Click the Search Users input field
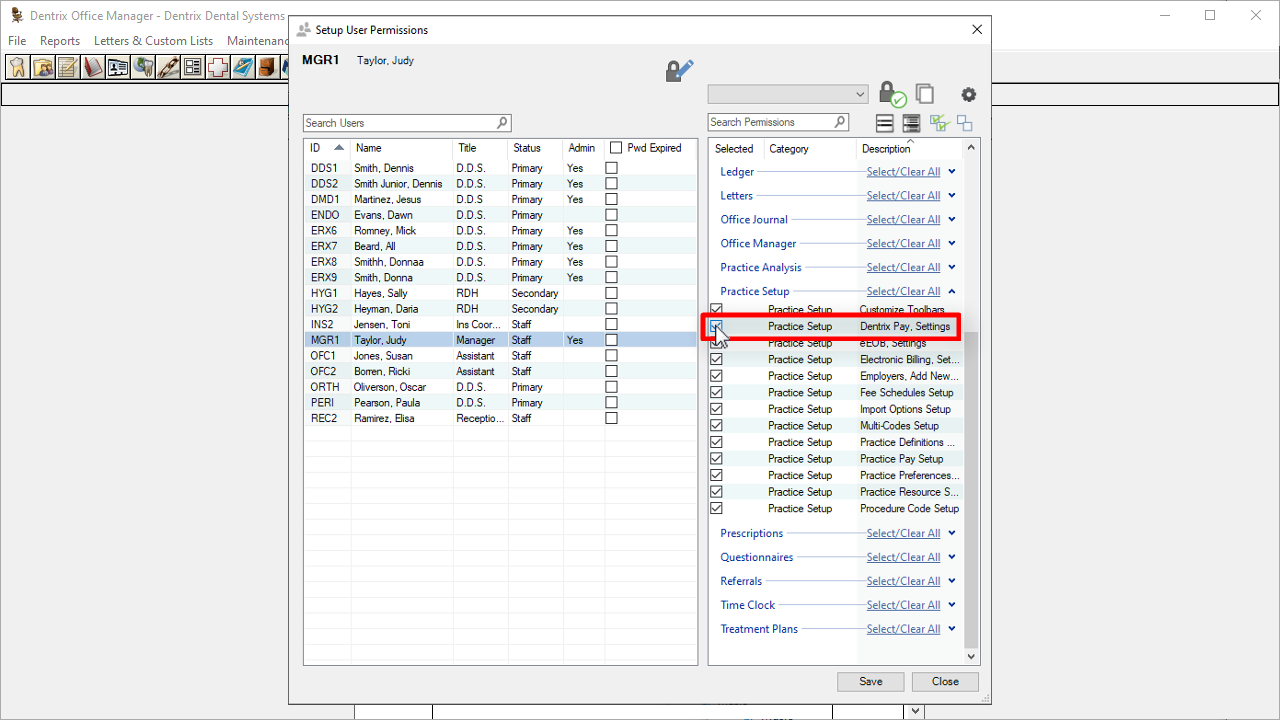The image size is (1280, 720). point(400,123)
